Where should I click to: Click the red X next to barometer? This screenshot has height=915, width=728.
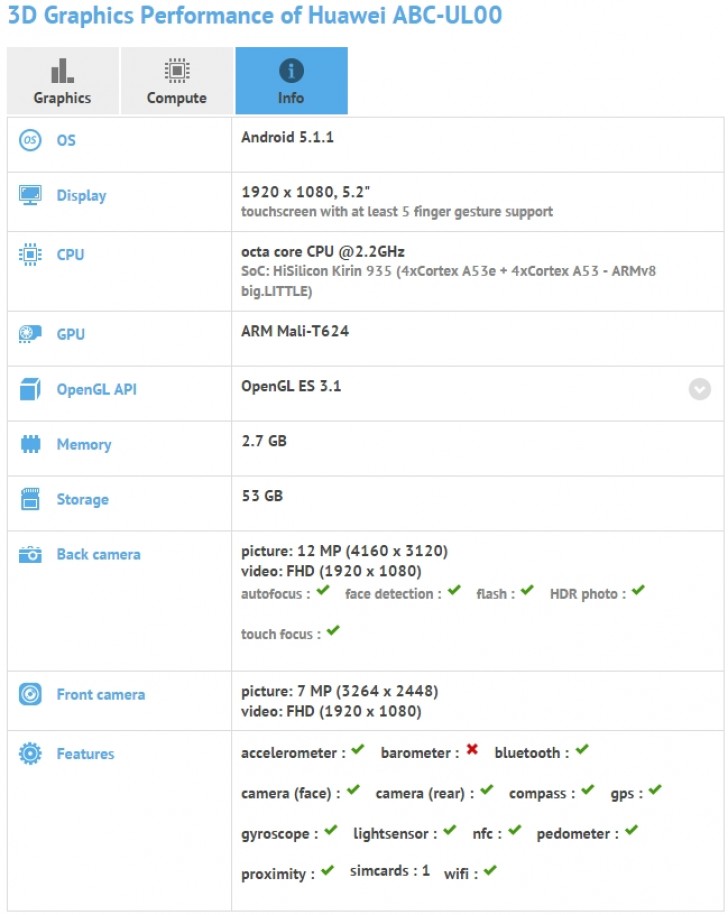[x=472, y=751]
